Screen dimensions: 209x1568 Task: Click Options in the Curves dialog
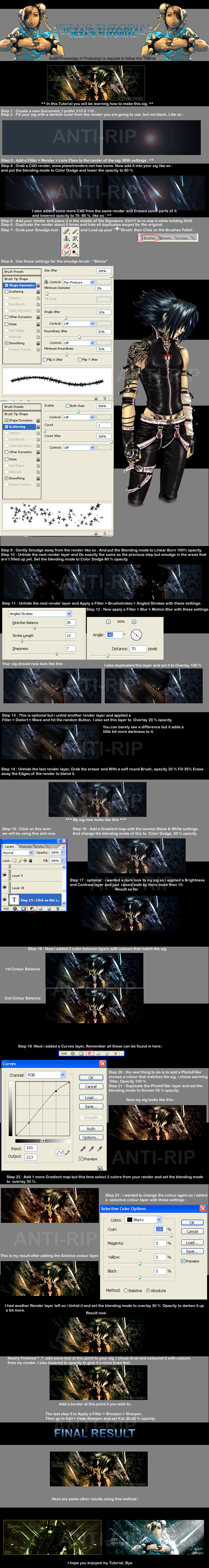pyautogui.click(x=91, y=1137)
